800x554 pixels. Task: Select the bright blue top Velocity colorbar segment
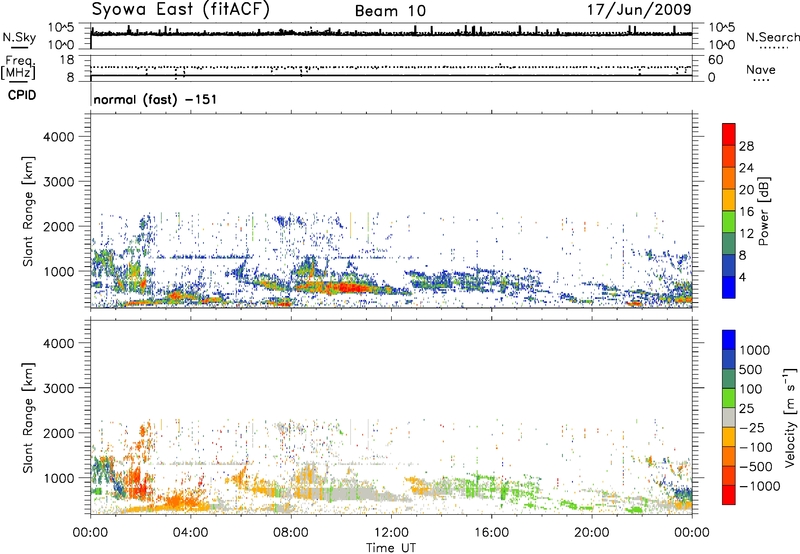pos(729,340)
